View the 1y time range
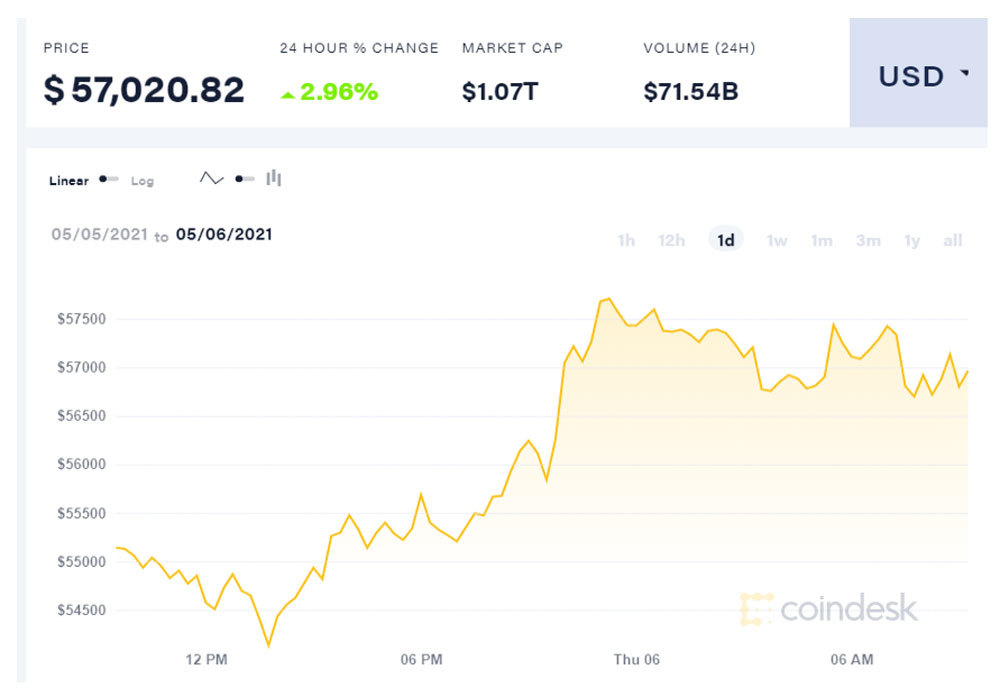Screen dimensions: 1000x697 click(x=912, y=240)
